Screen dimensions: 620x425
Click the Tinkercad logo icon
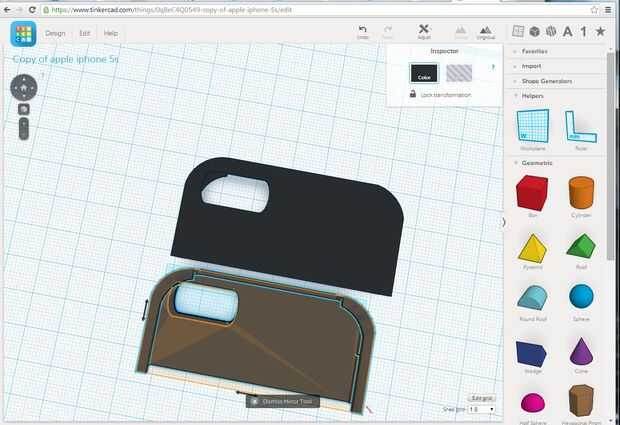[x=23, y=34]
